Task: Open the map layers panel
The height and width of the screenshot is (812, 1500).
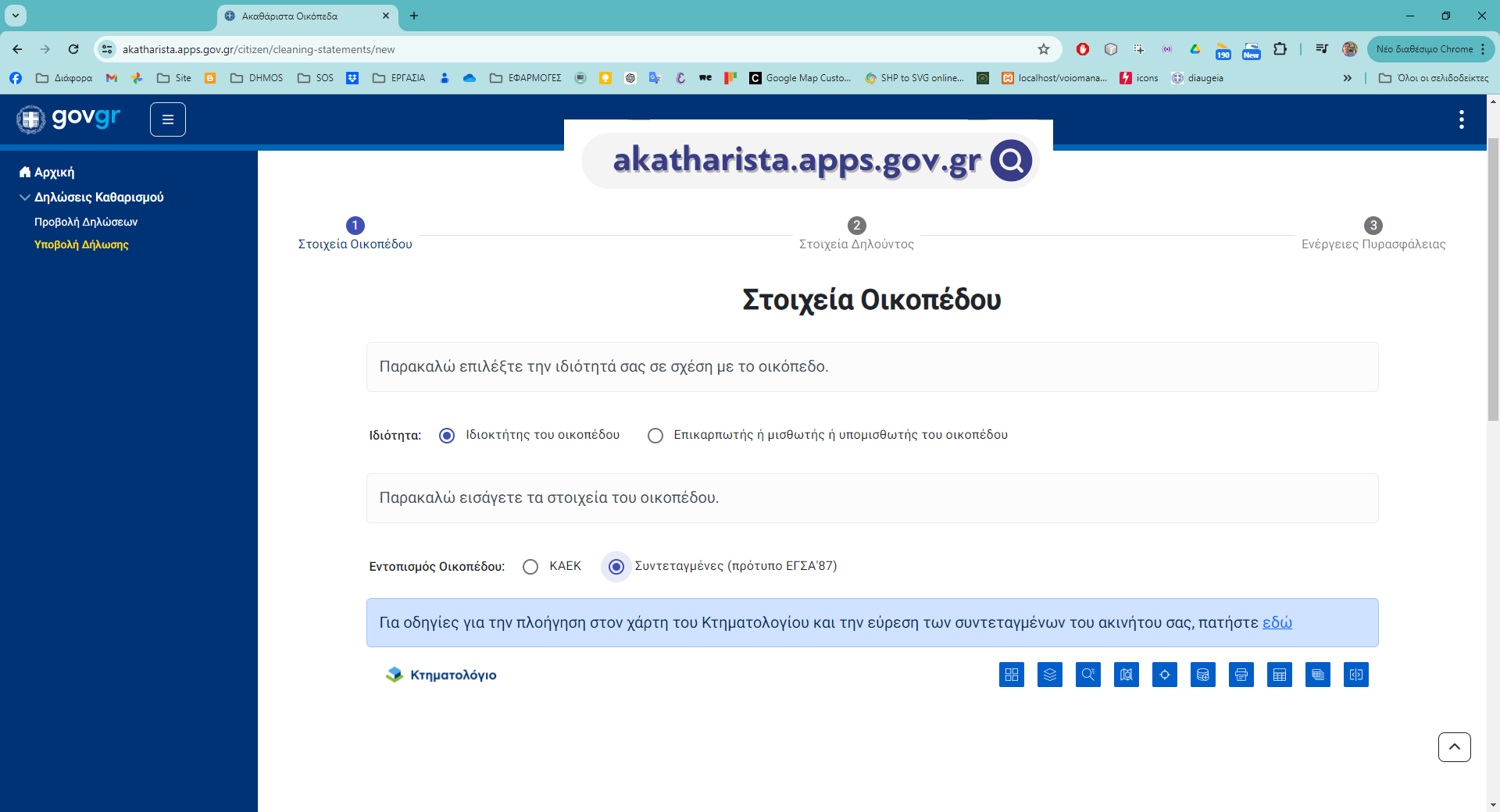Action: [1050, 675]
